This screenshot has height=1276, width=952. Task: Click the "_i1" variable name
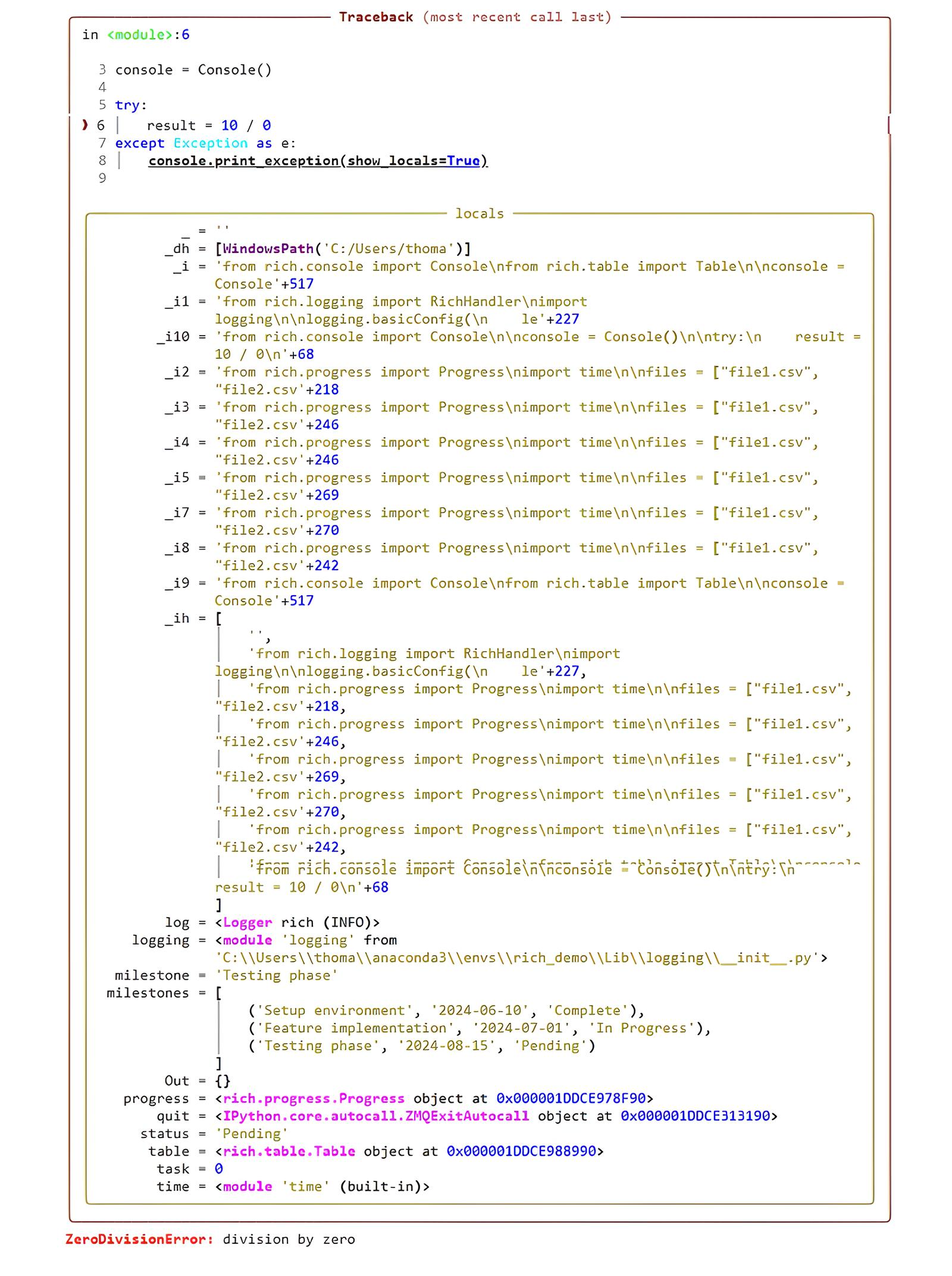pyautogui.click(x=177, y=302)
